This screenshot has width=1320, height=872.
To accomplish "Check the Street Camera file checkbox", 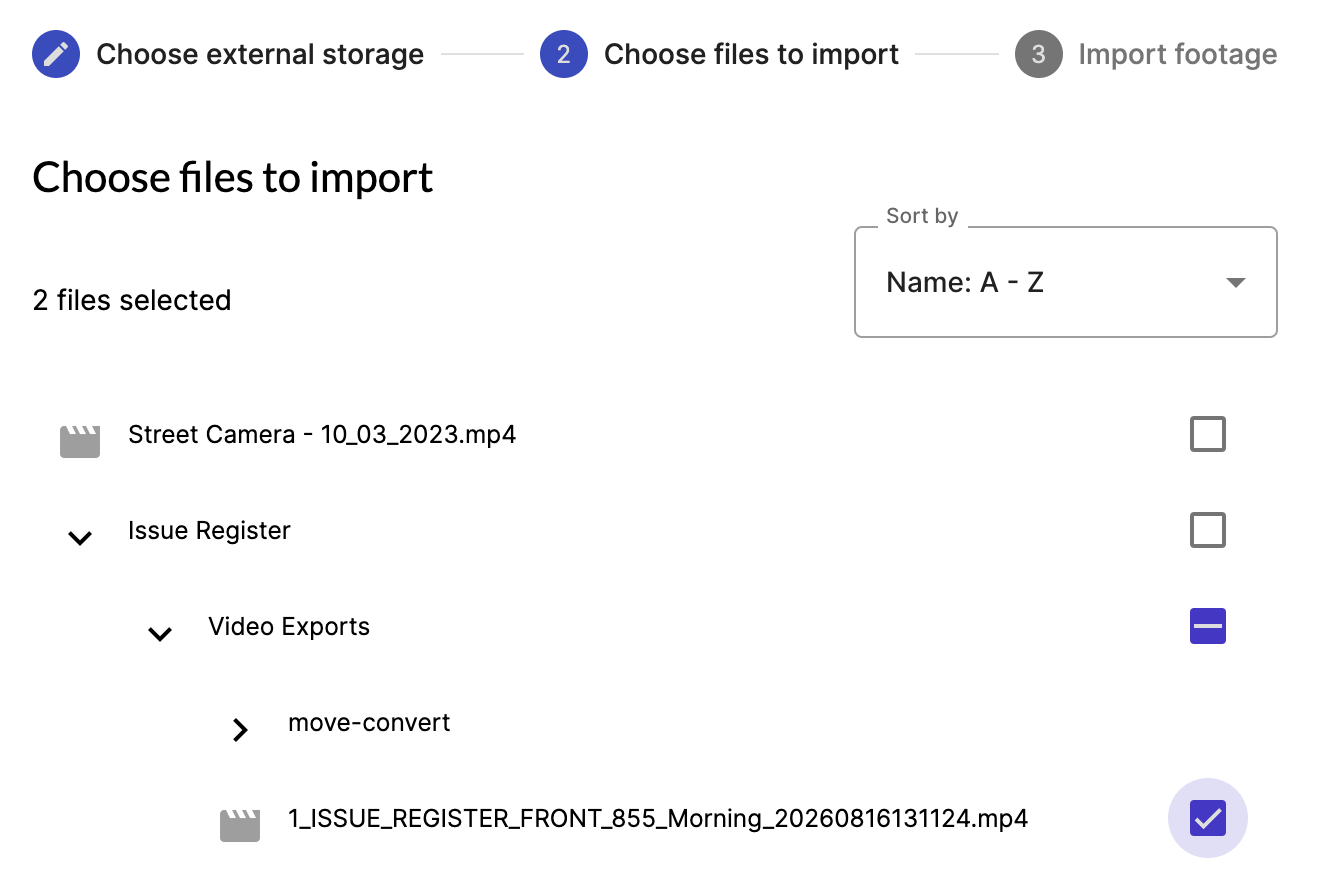I will (x=1207, y=435).
